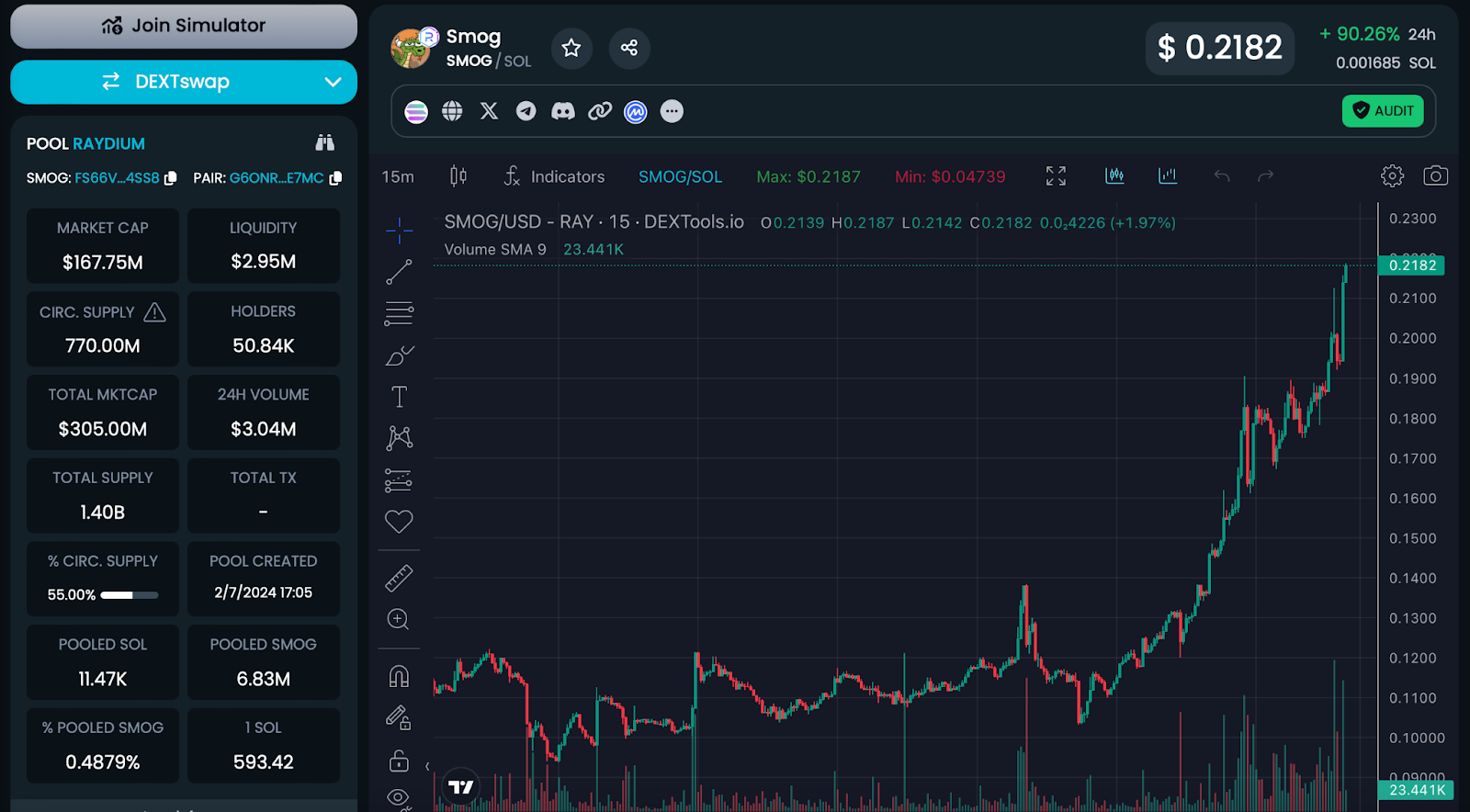Image resolution: width=1470 pixels, height=812 pixels.
Task: Share the Smog pair page
Action: (x=629, y=48)
